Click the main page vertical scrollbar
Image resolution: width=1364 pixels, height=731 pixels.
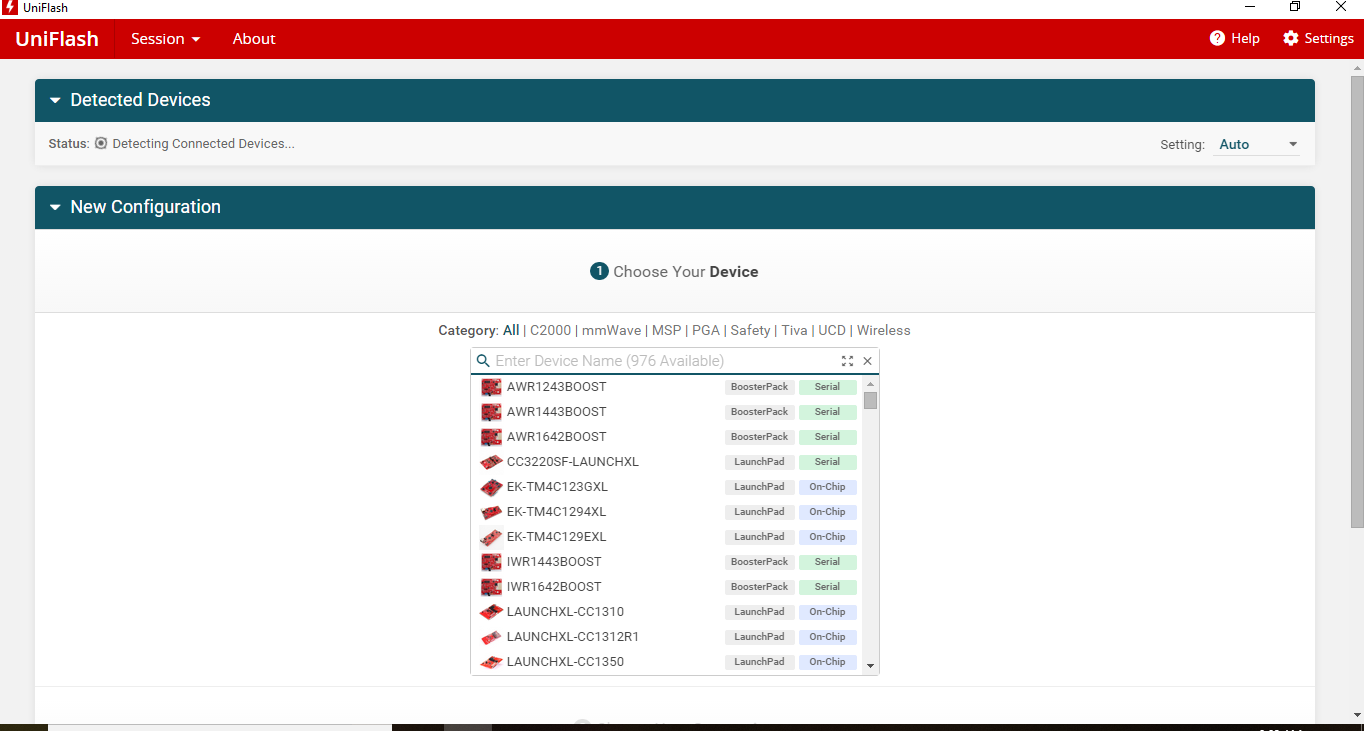(x=1357, y=300)
